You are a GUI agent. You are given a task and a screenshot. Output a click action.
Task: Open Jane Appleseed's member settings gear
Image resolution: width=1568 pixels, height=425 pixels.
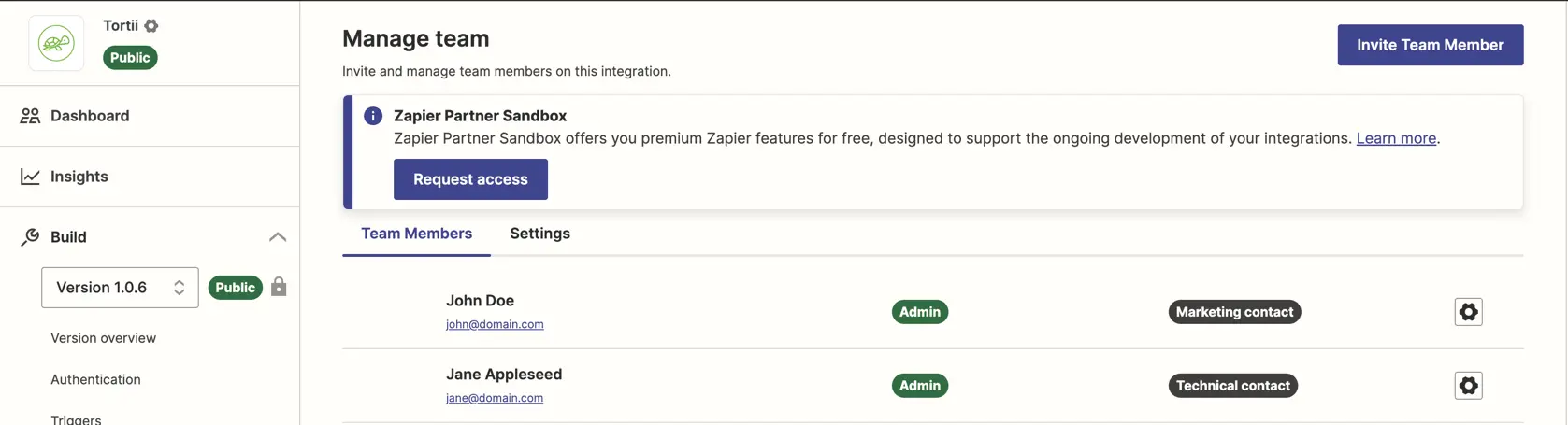click(x=1468, y=386)
